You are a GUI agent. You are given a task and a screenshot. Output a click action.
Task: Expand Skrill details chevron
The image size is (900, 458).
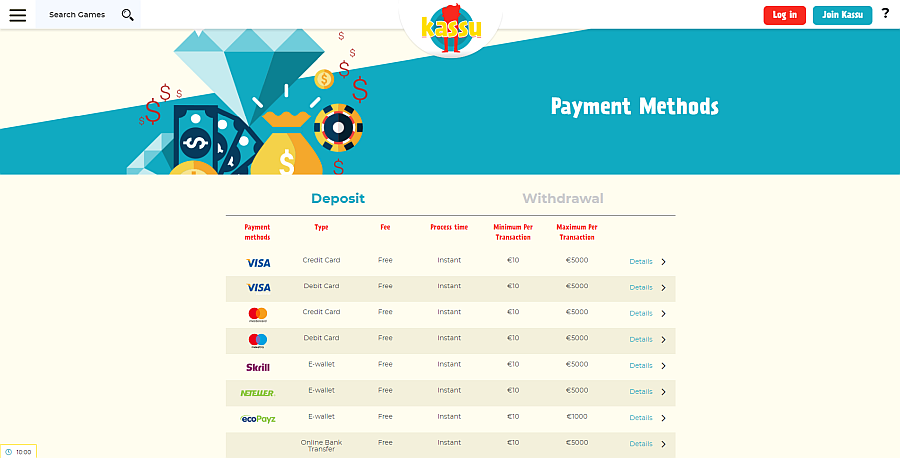point(664,366)
